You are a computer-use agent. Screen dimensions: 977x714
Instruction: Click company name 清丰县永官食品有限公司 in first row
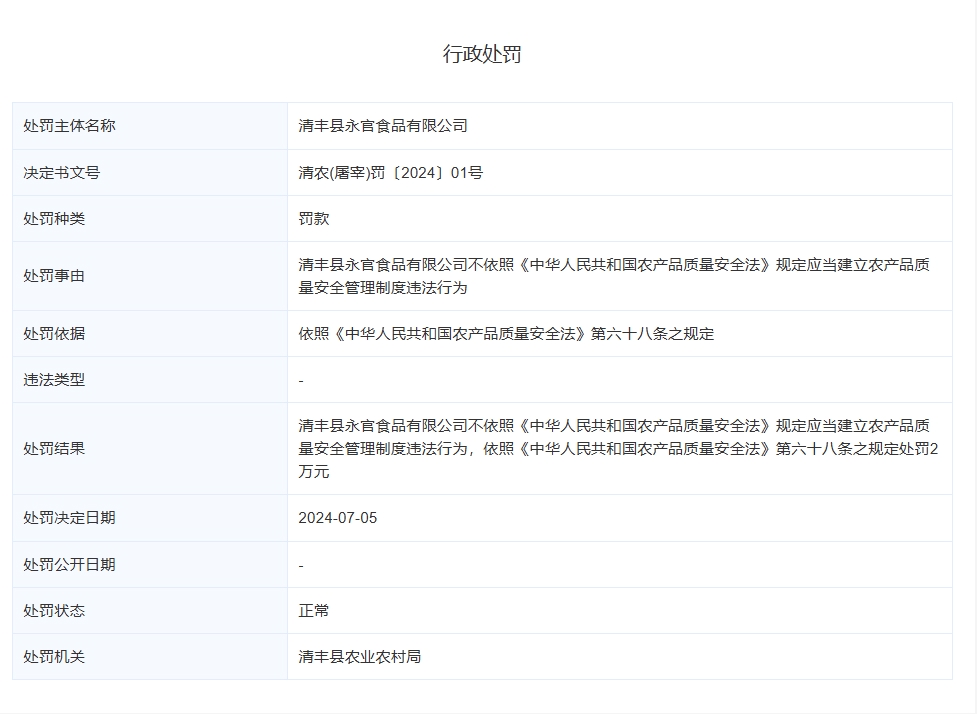(x=383, y=126)
